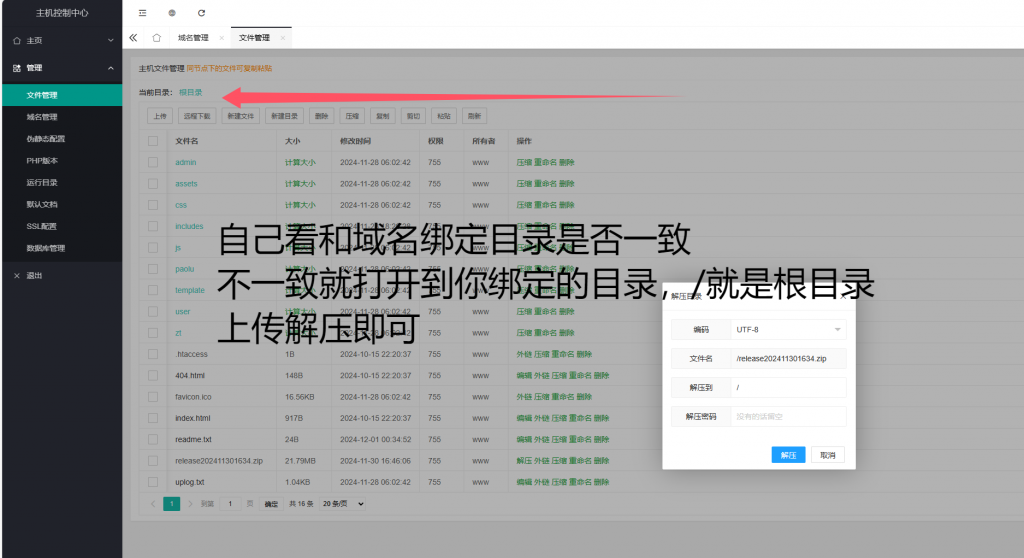The image size is (1024, 558).
Task: Toggle the select-all checkbox in table header
Action: pos(153,141)
